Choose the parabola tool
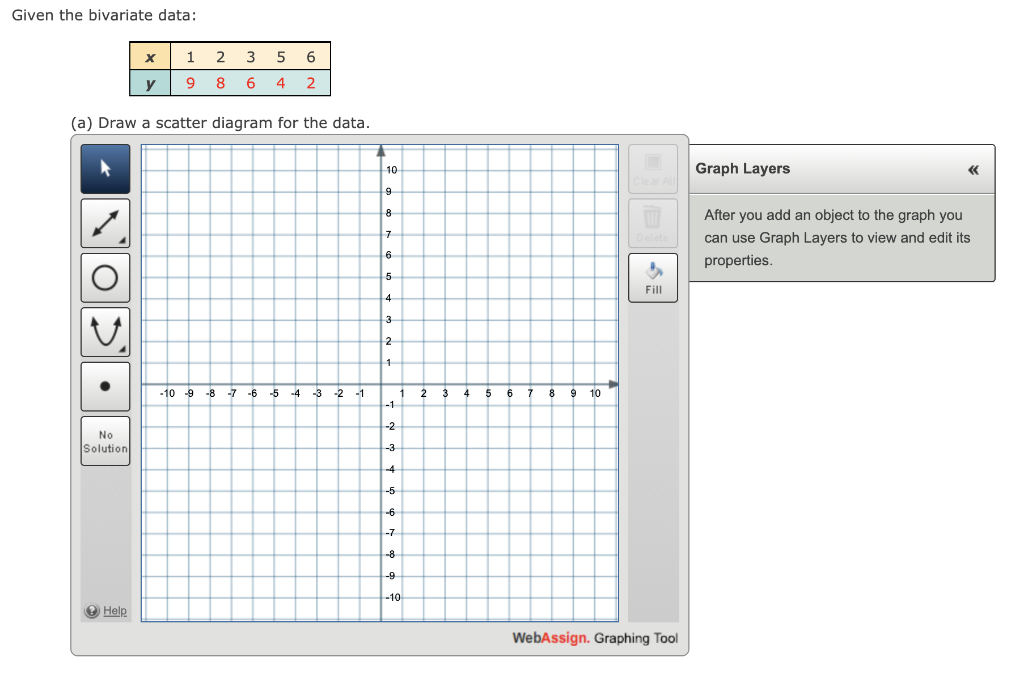1024x687 pixels. [x=105, y=331]
